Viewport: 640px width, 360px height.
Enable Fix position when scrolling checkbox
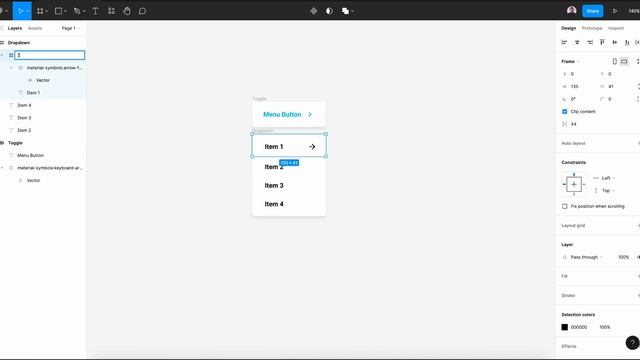[x=564, y=207]
